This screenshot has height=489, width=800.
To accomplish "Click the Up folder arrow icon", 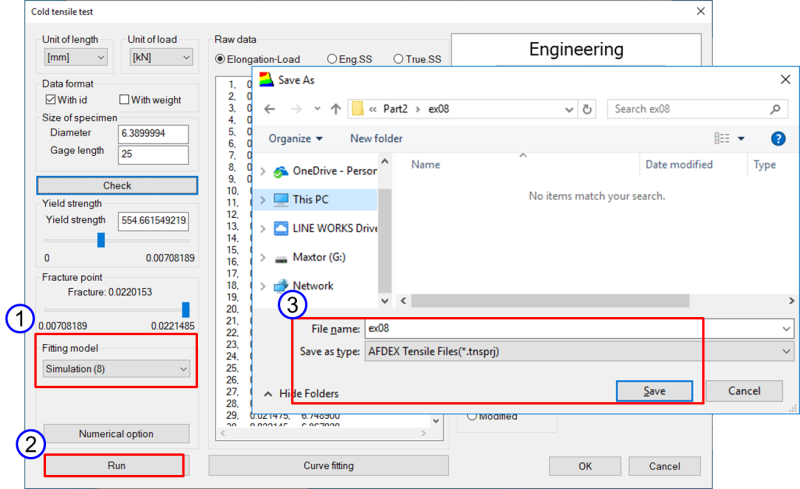I will [335, 109].
